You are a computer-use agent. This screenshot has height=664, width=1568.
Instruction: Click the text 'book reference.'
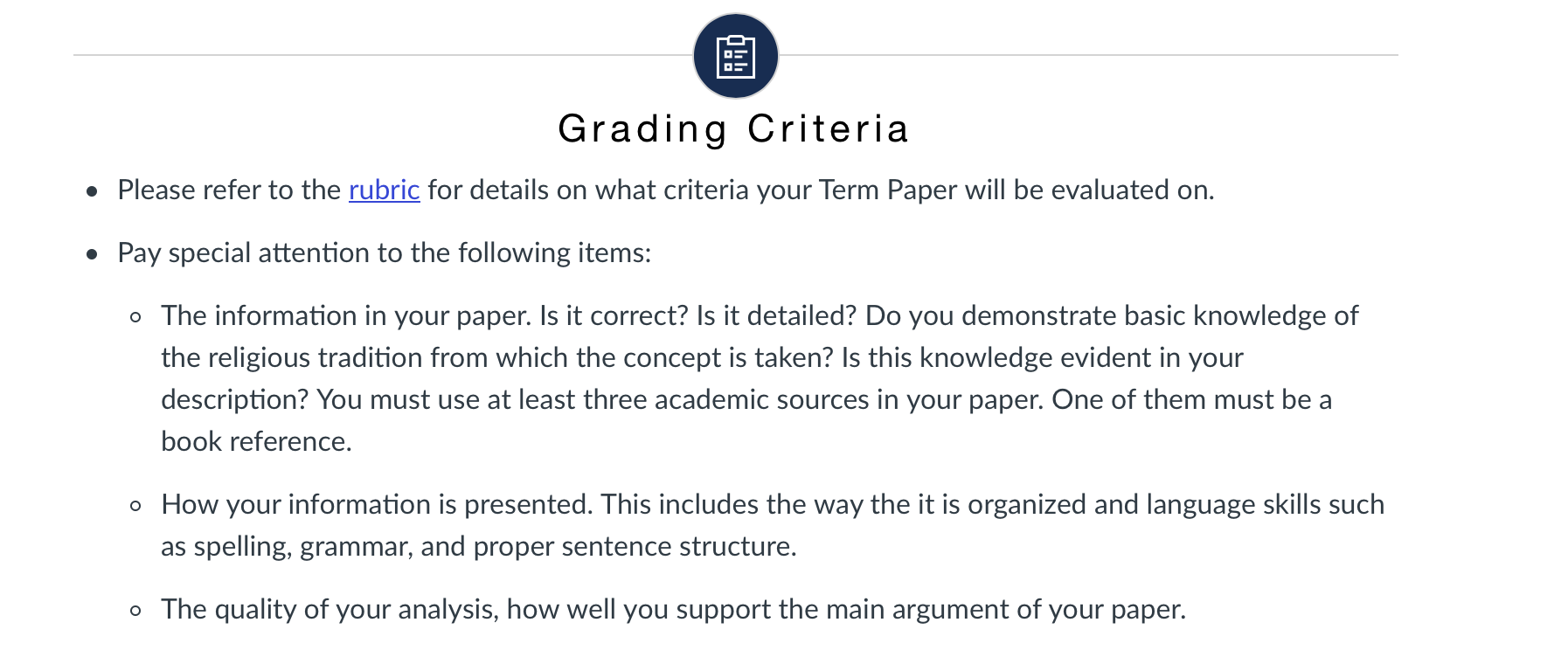pyautogui.click(x=256, y=441)
